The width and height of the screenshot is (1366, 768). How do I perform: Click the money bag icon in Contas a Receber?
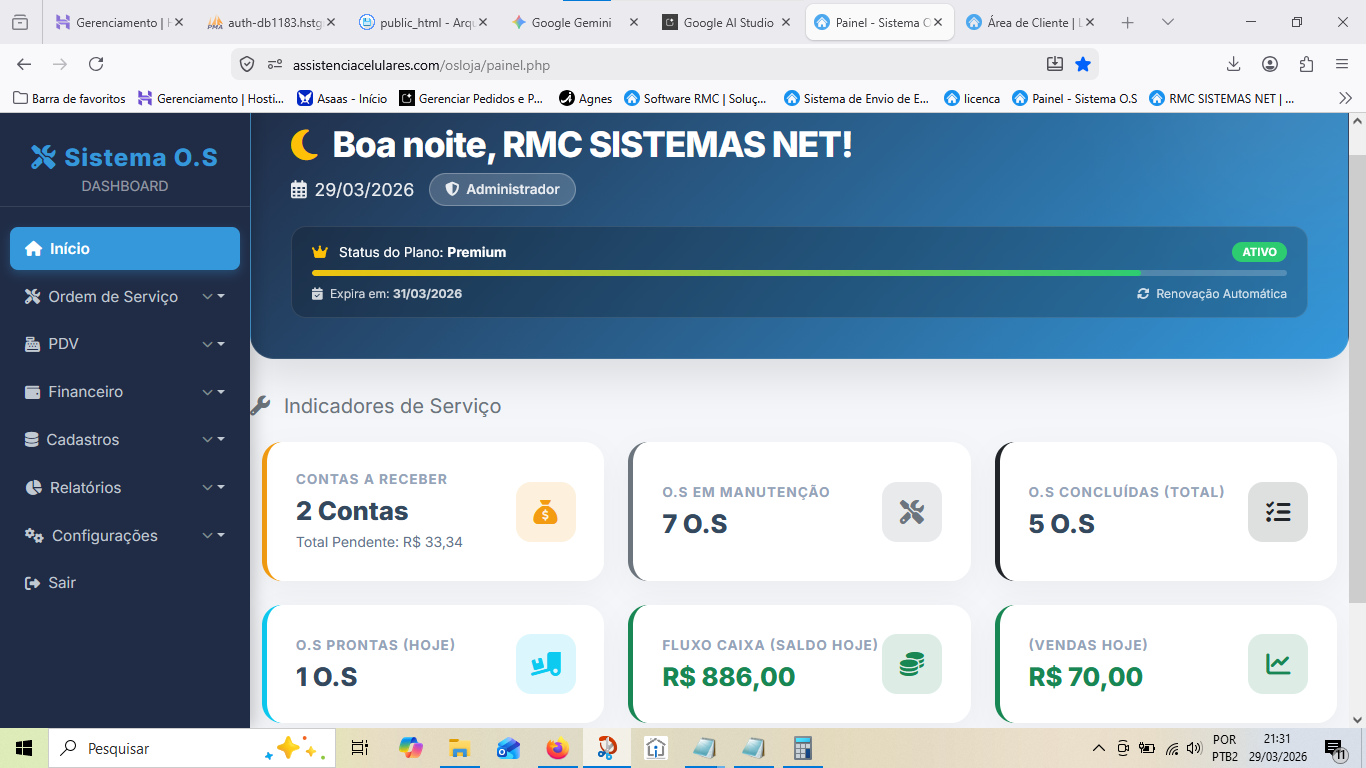coord(545,512)
